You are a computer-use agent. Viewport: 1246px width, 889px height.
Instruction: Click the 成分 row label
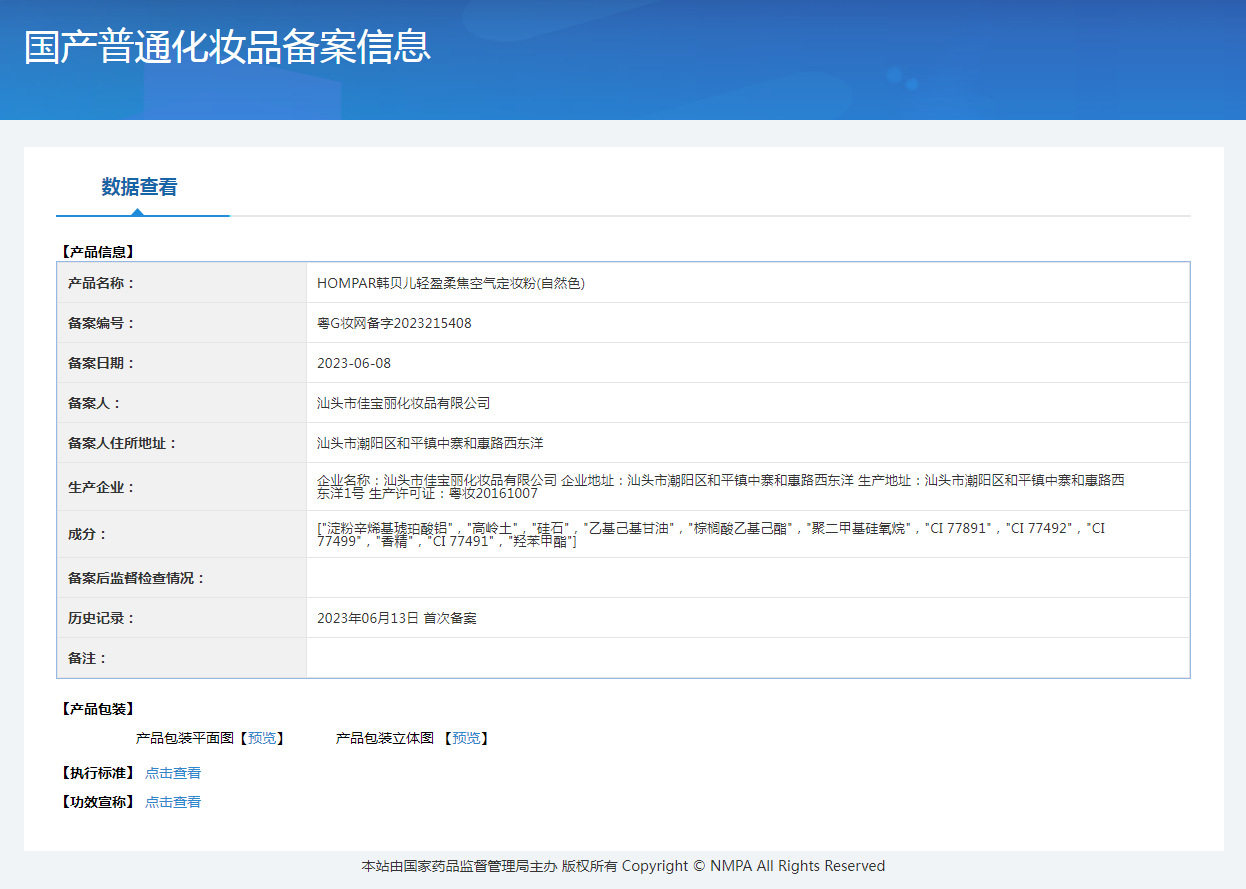[x=87, y=534]
